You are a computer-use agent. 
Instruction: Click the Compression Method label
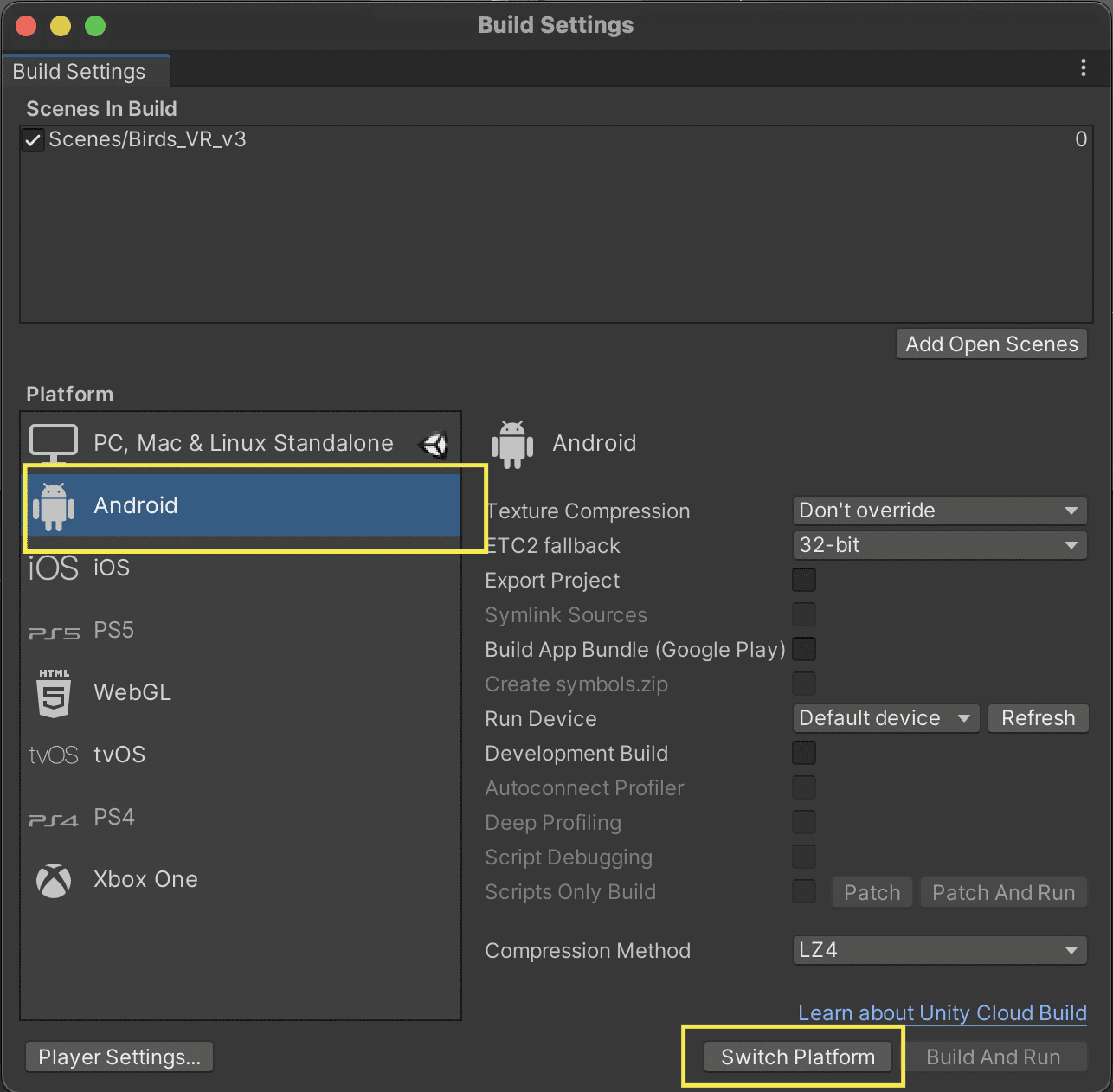coord(588,951)
